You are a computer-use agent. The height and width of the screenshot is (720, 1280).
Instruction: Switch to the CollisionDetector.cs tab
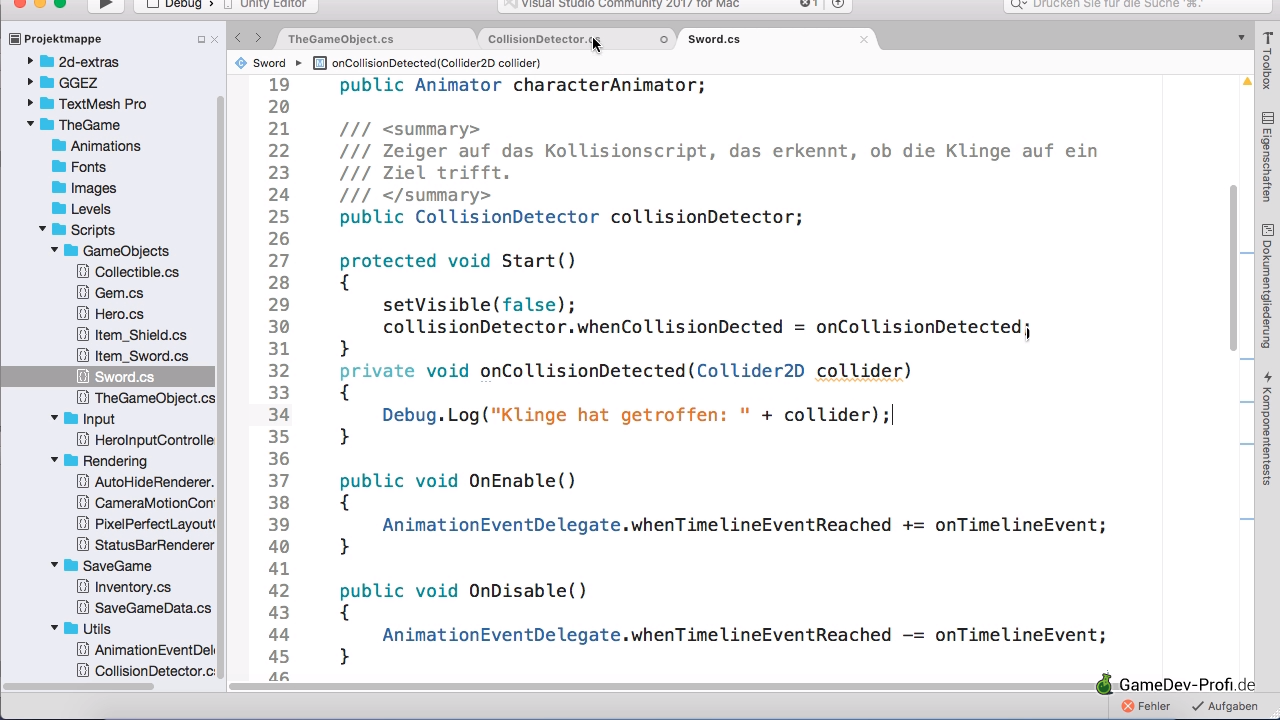tap(540, 39)
